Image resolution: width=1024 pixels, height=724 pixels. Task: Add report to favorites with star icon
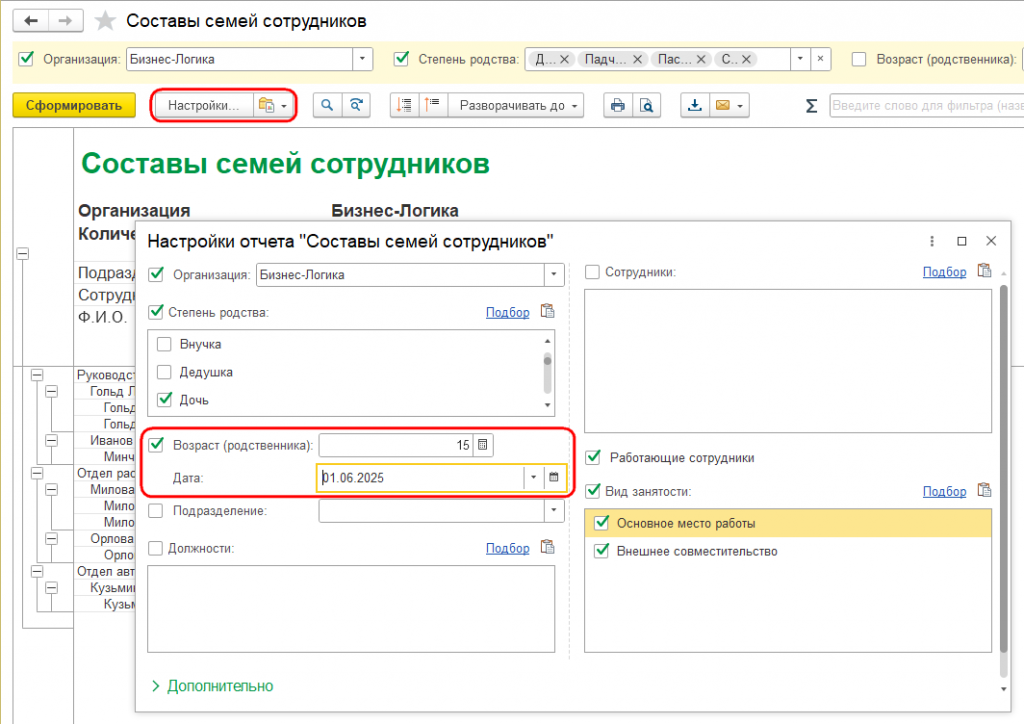[104, 21]
